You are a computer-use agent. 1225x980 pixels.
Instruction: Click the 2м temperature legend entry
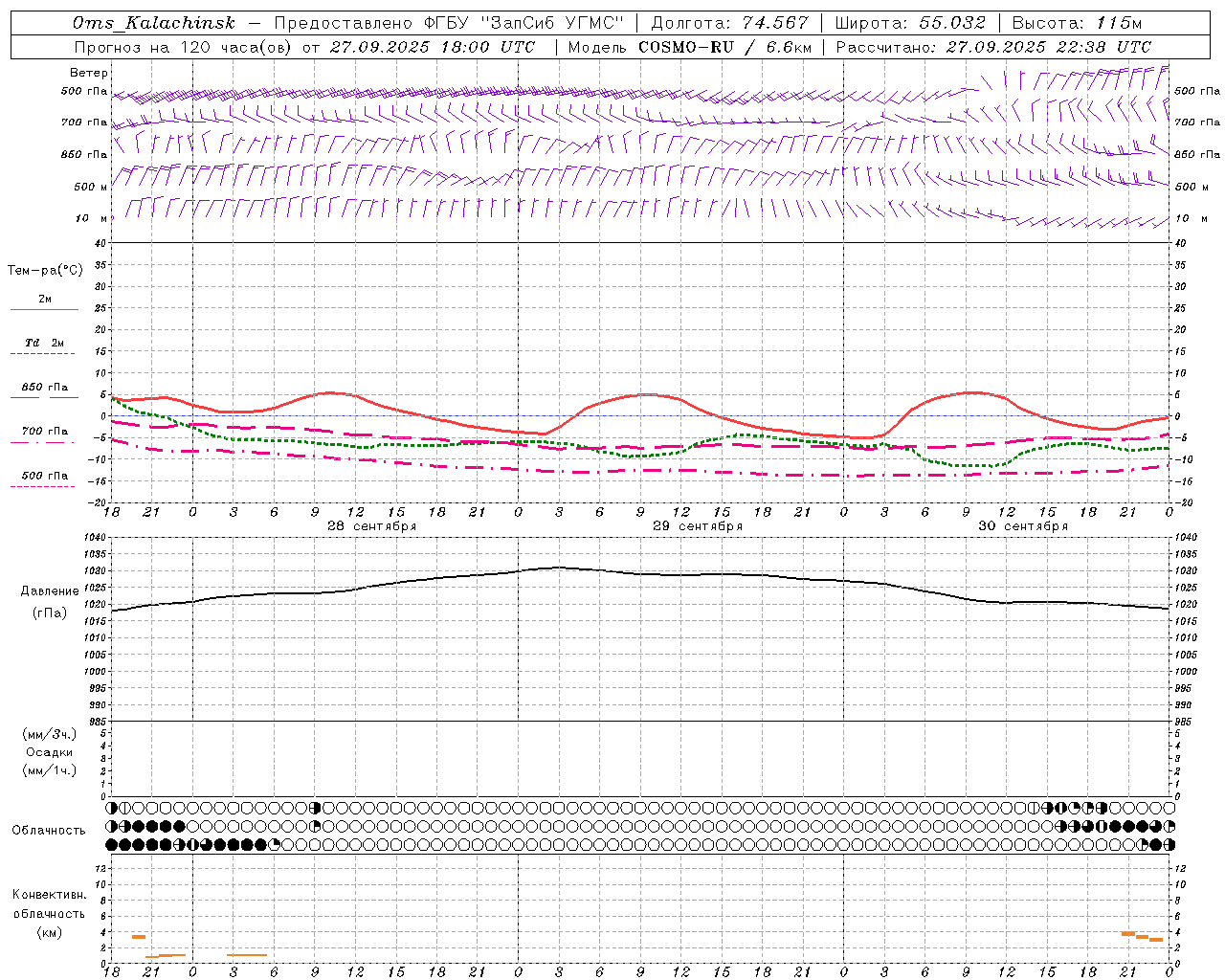point(45,299)
